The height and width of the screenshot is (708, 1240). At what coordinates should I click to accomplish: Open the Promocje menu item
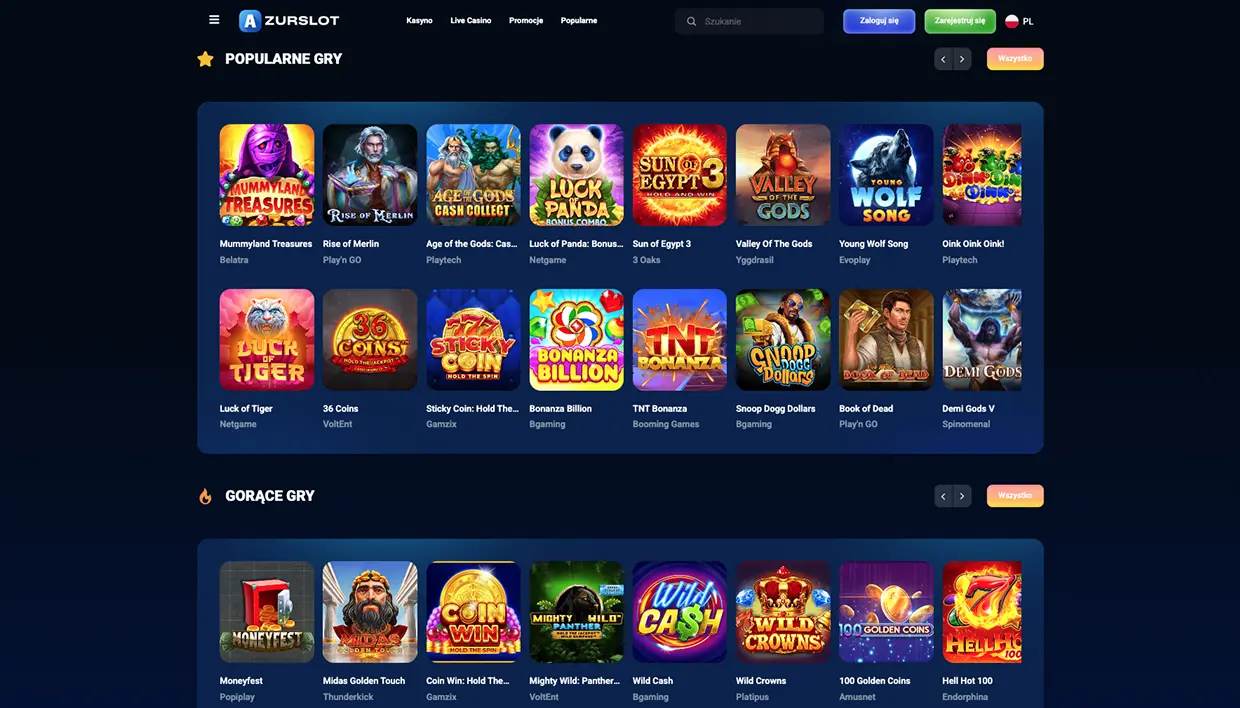point(526,21)
